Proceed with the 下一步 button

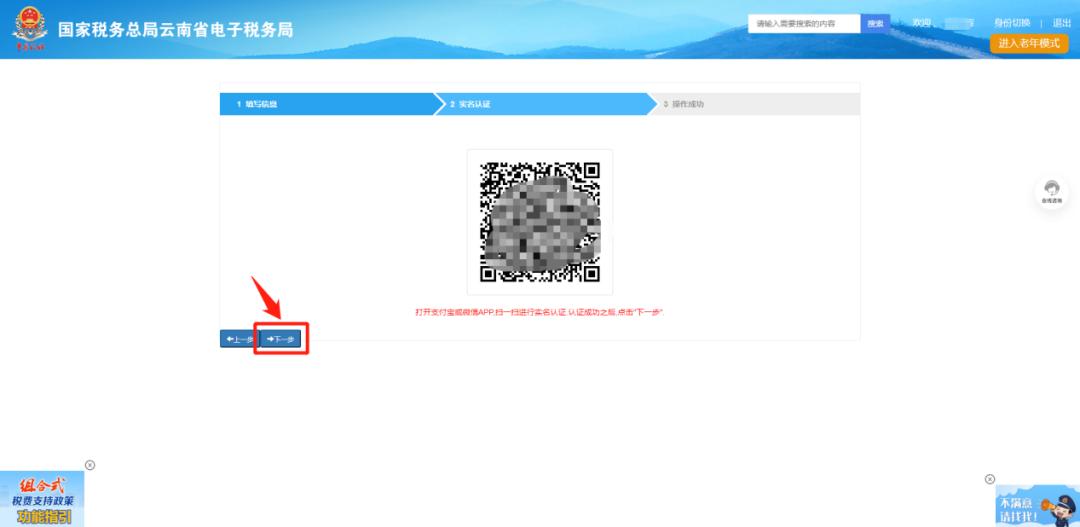280,339
